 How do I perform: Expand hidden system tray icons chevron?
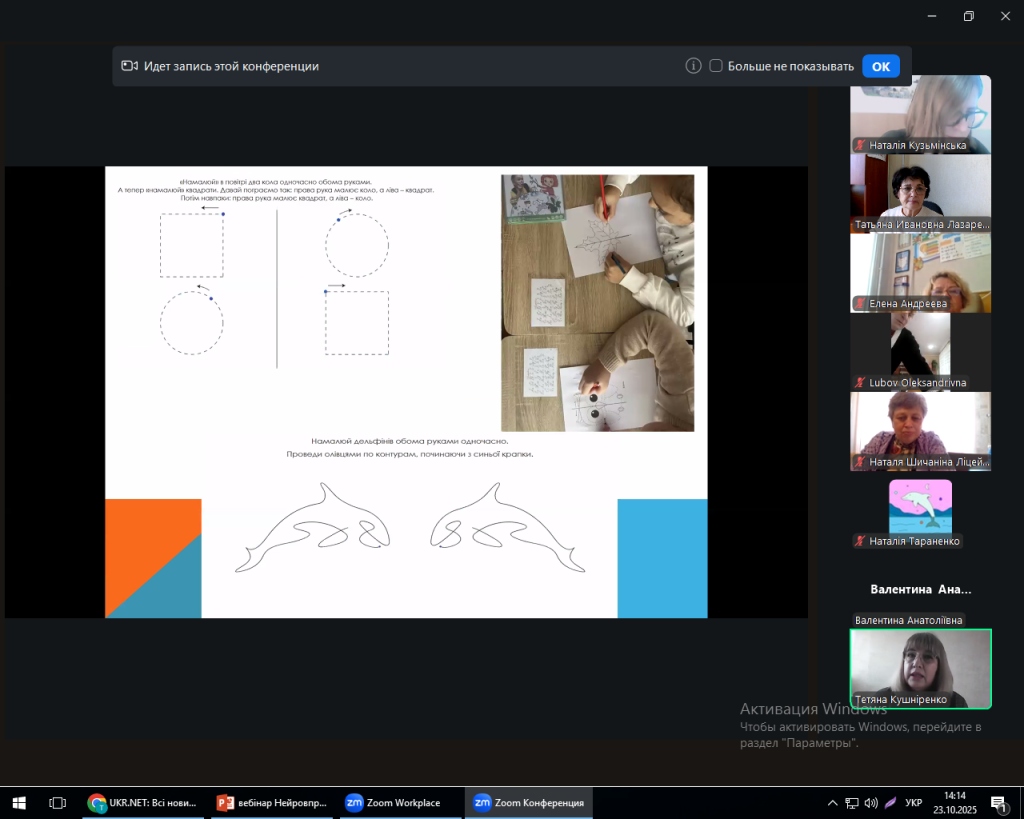click(x=832, y=803)
